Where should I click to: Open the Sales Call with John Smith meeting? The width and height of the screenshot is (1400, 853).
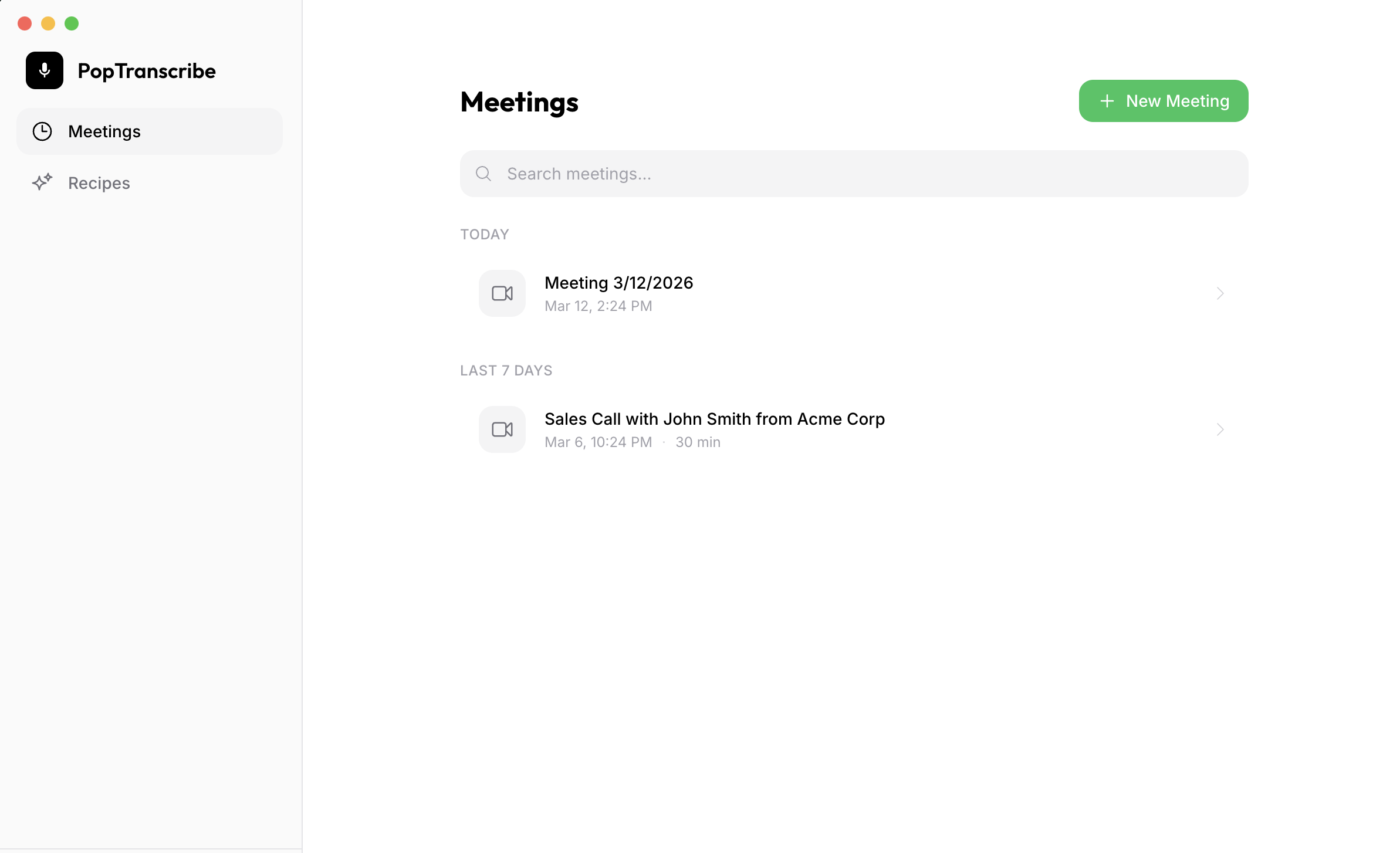click(715, 419)
